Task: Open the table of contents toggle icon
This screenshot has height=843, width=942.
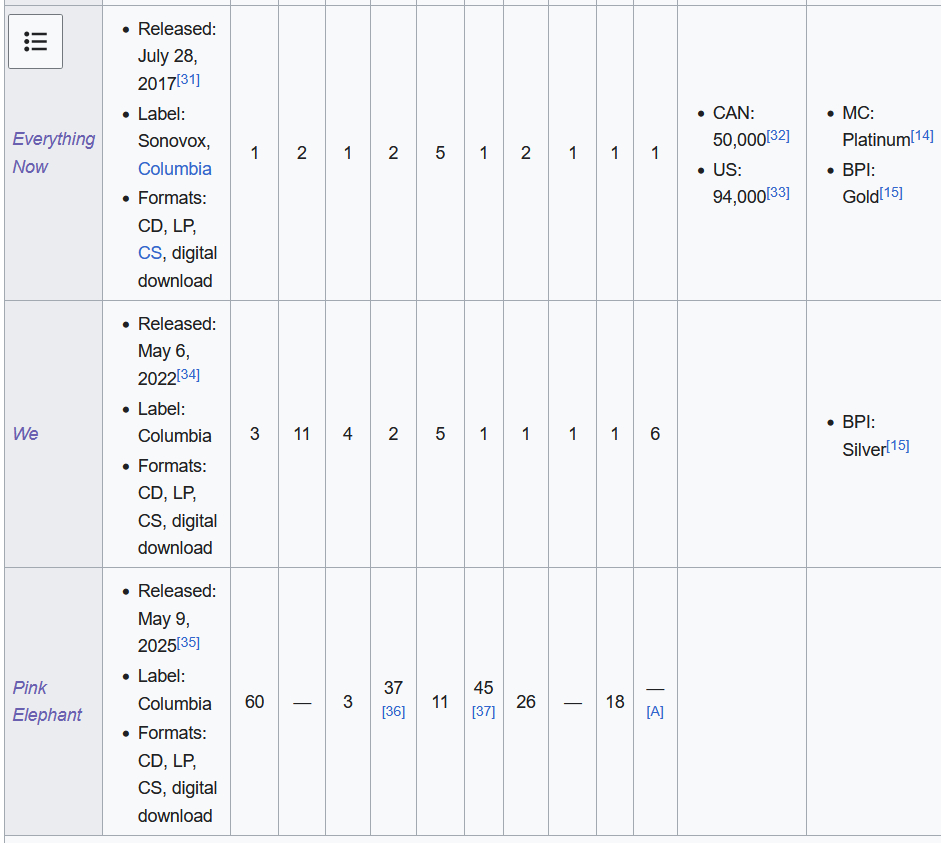Action: pos(35,41)
